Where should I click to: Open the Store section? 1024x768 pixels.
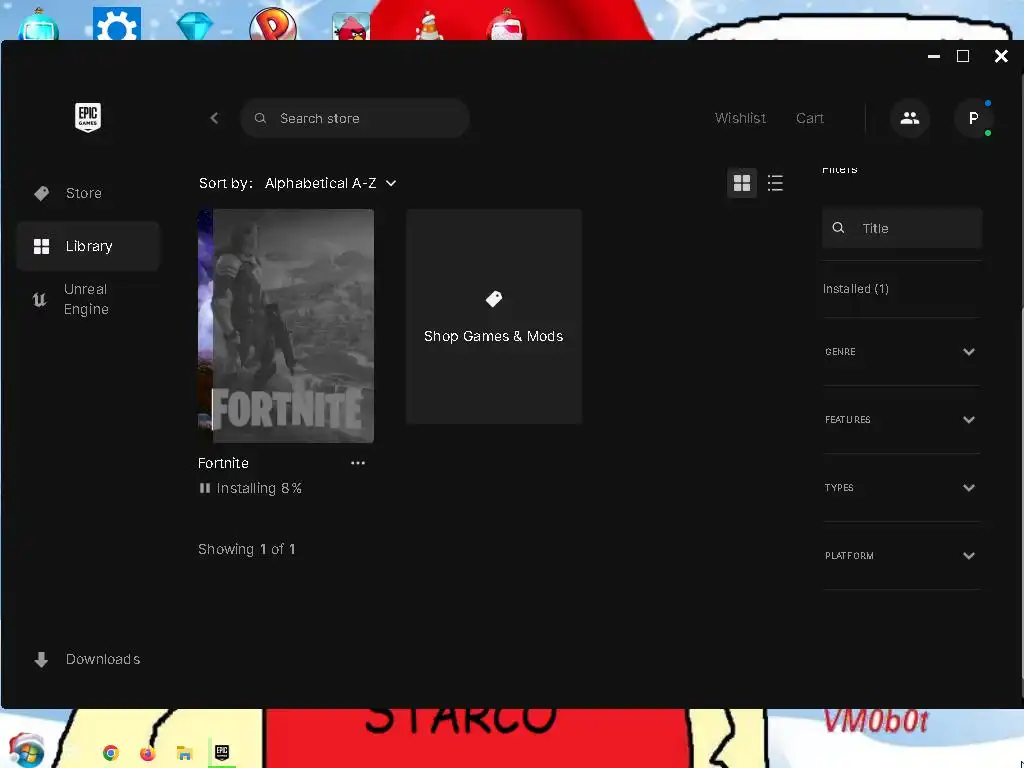tap(88, 193)
